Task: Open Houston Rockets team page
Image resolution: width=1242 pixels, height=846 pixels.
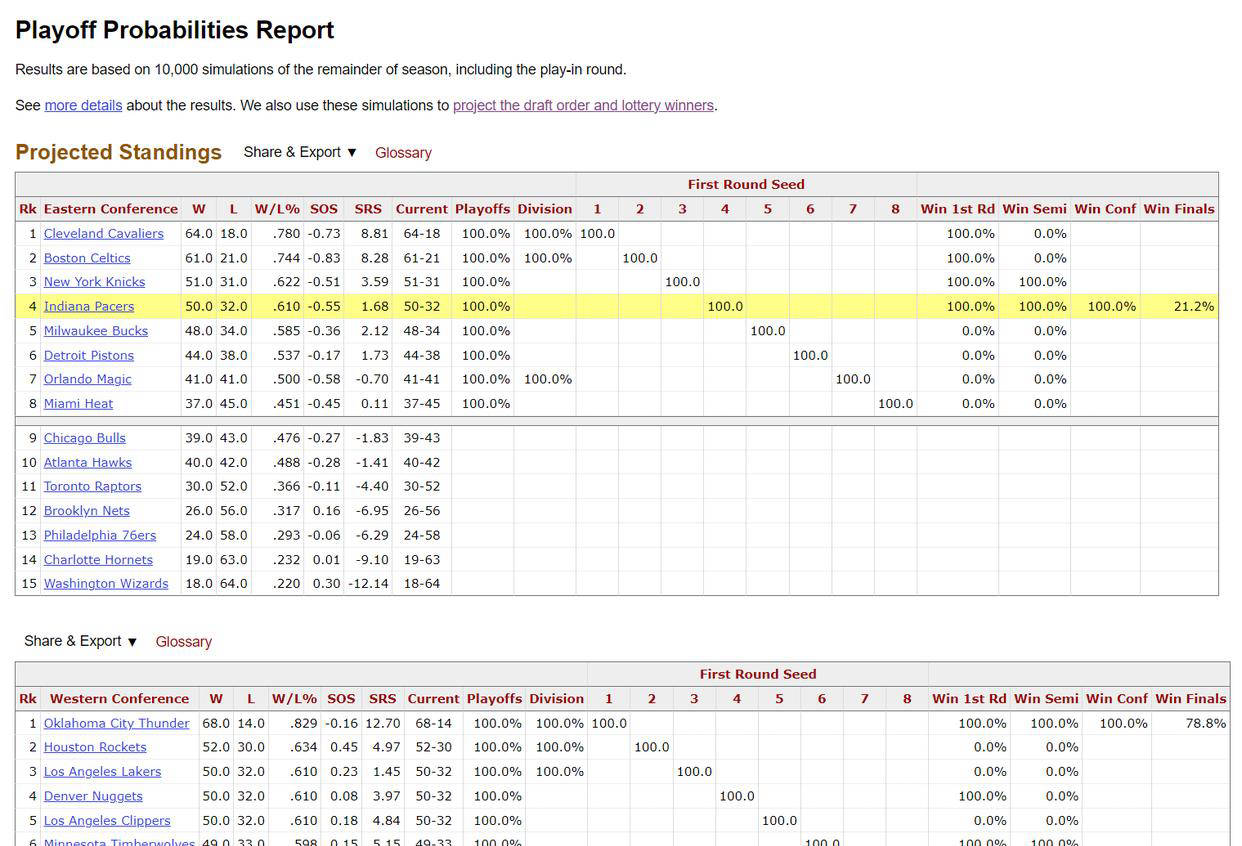Action: (95, 747)
